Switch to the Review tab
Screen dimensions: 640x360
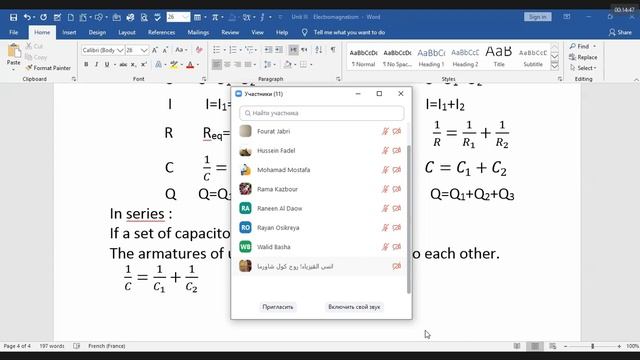(x=230, y=32)
